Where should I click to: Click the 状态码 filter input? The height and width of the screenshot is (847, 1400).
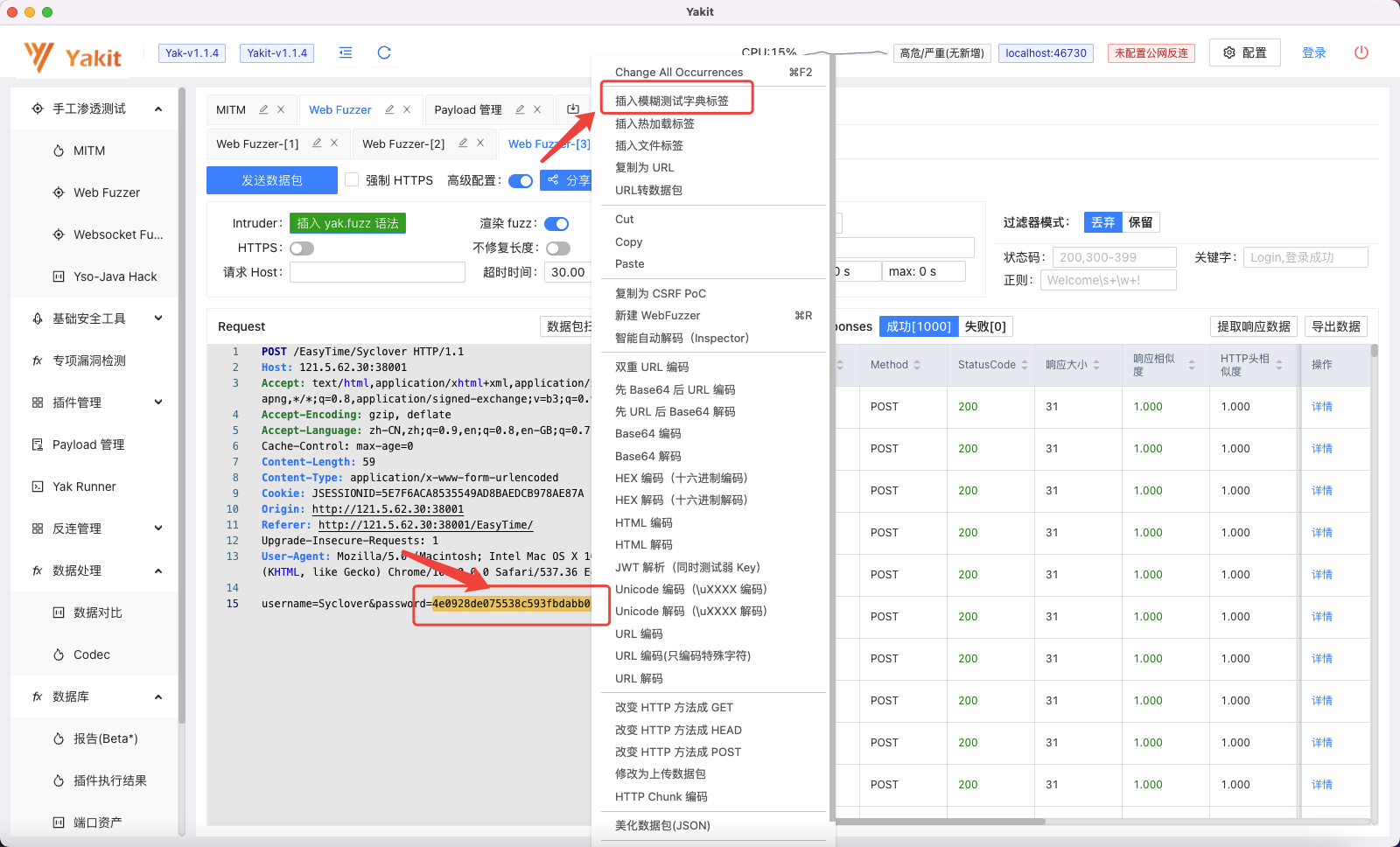[1115, 257]
